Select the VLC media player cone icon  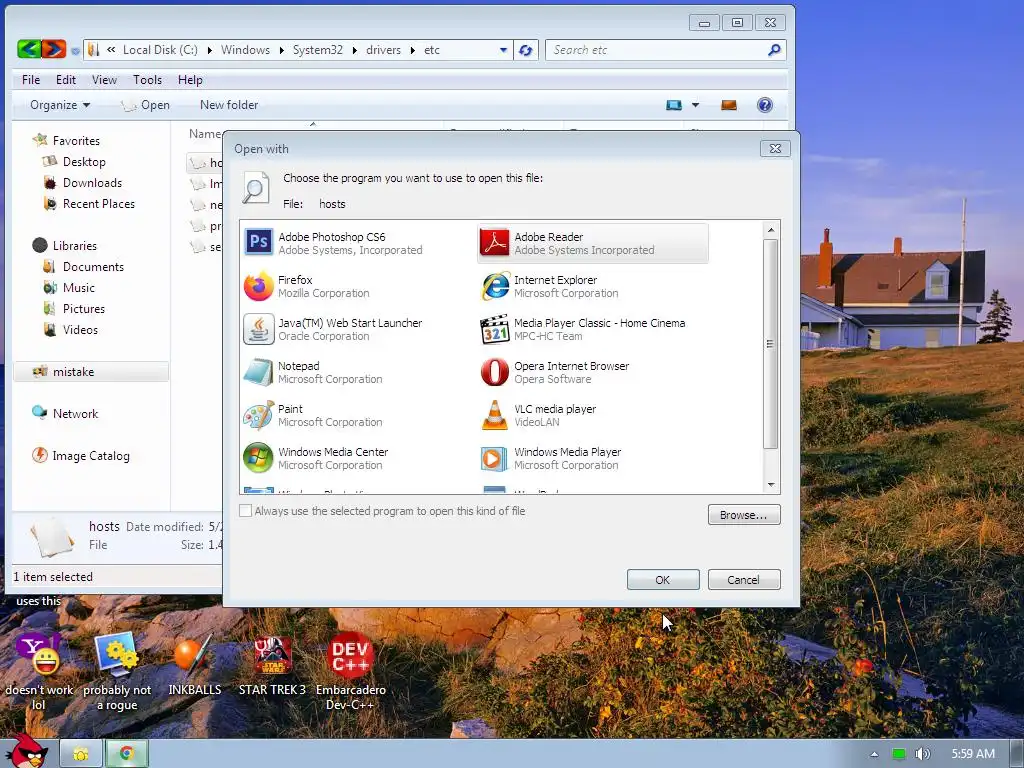tap(494, 415)
